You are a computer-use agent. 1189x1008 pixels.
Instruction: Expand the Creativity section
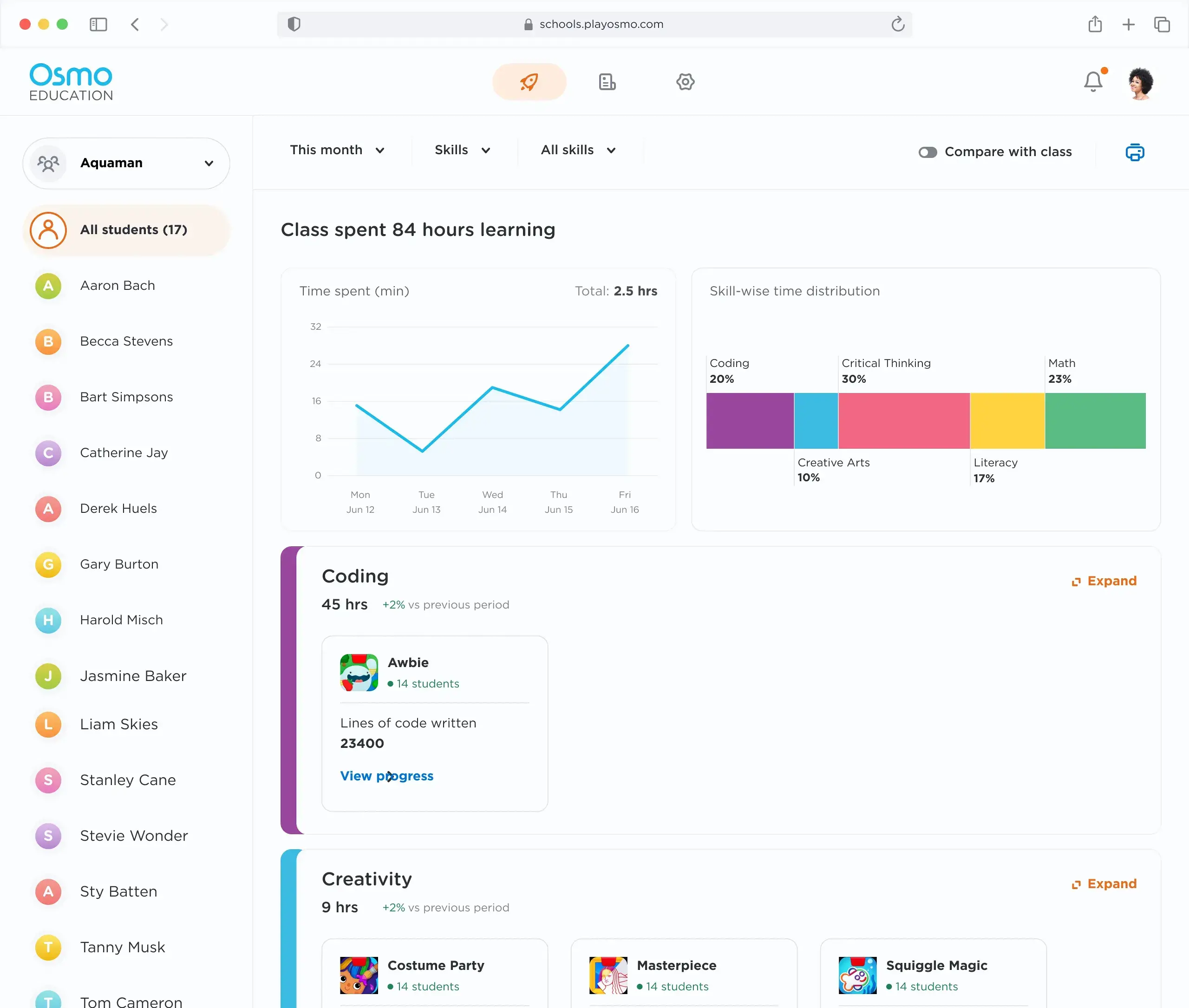point(1104,884)
